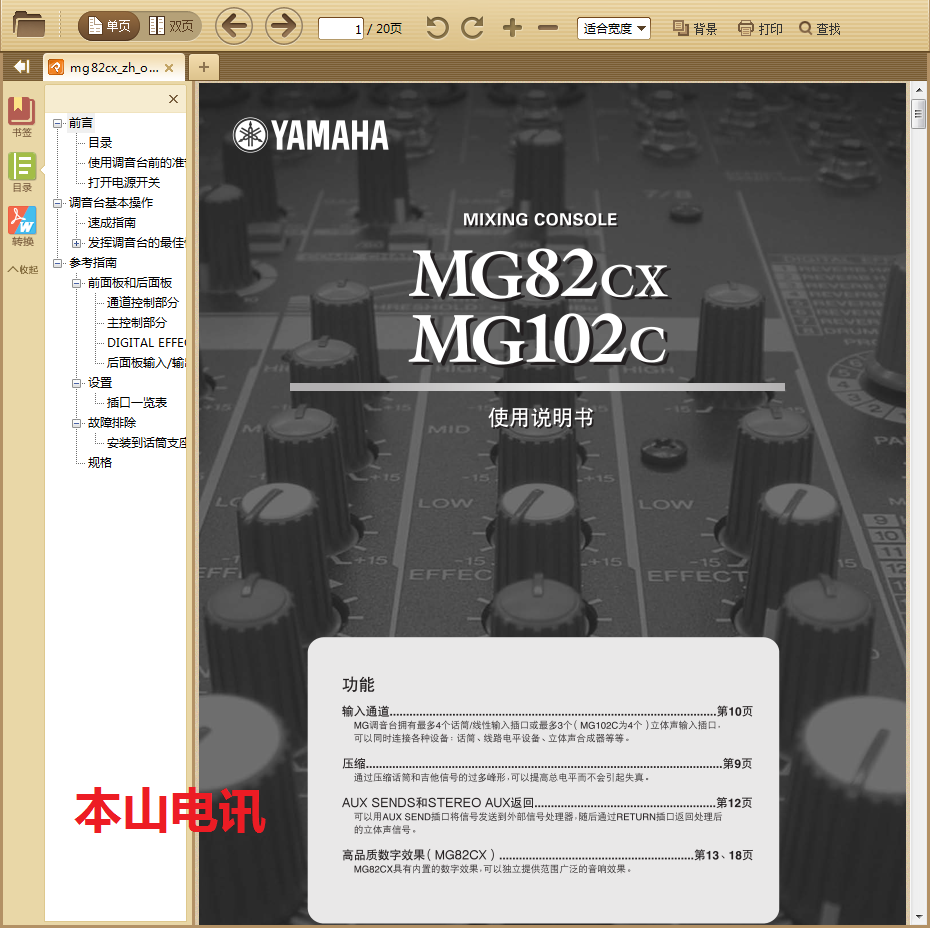The height and width of the screenshot is (928, 930).
Task: Collapse the sidebar with arrow icon
Action: click(22, 66)
